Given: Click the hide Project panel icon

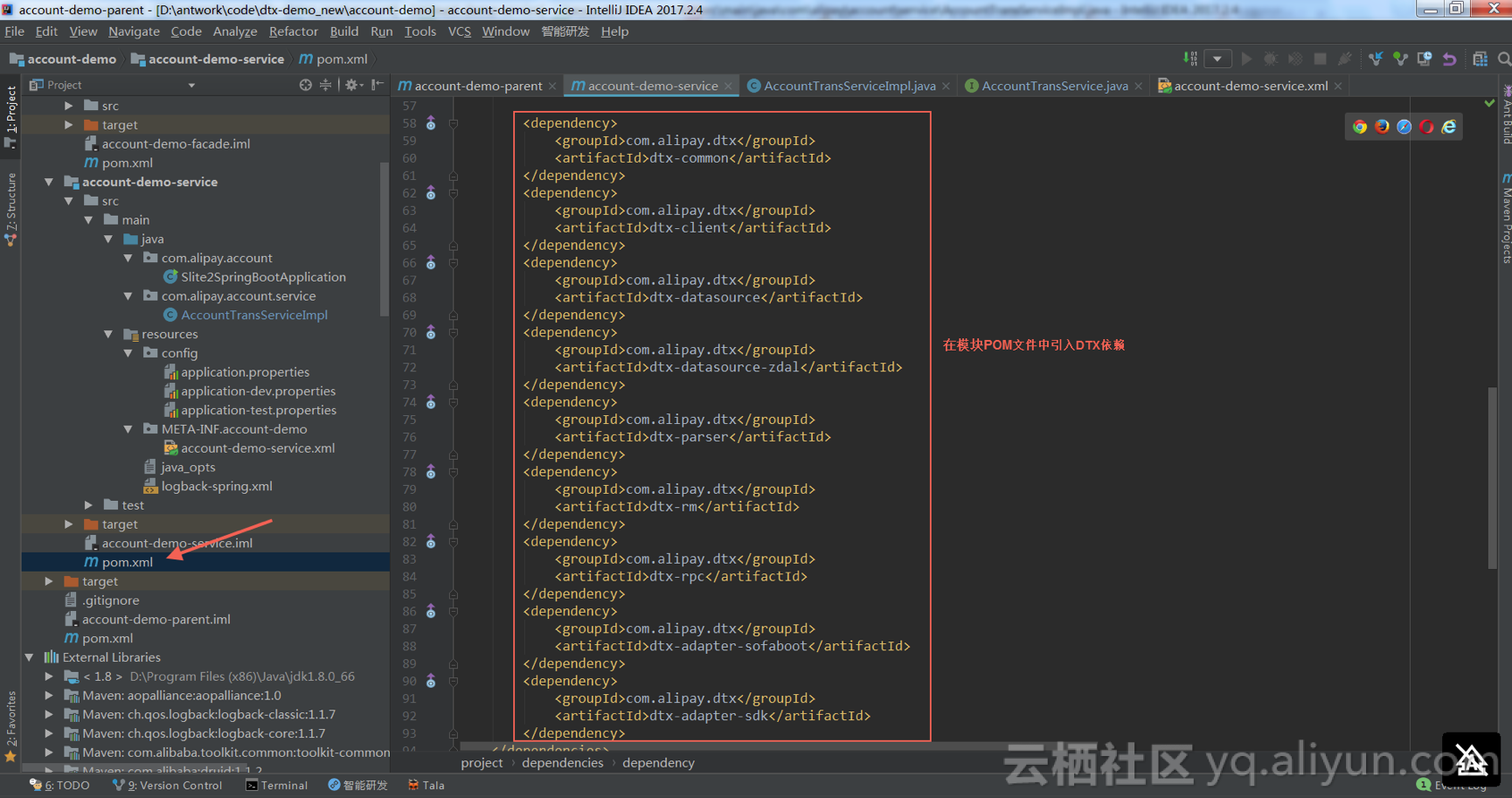Looking at the screenshot, I should (x=377, y=85).
